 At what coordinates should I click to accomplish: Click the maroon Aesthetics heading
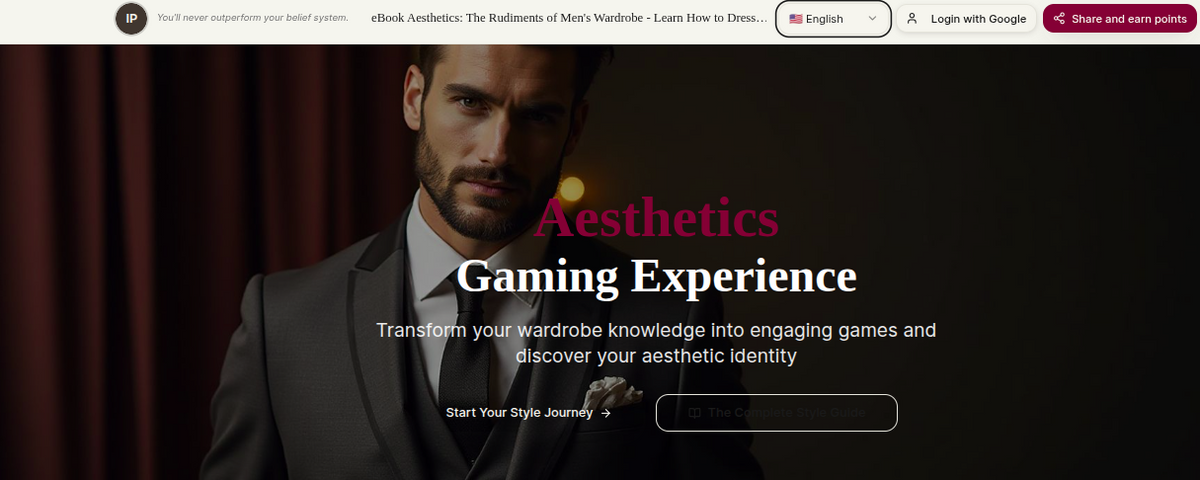coord(657,218)
